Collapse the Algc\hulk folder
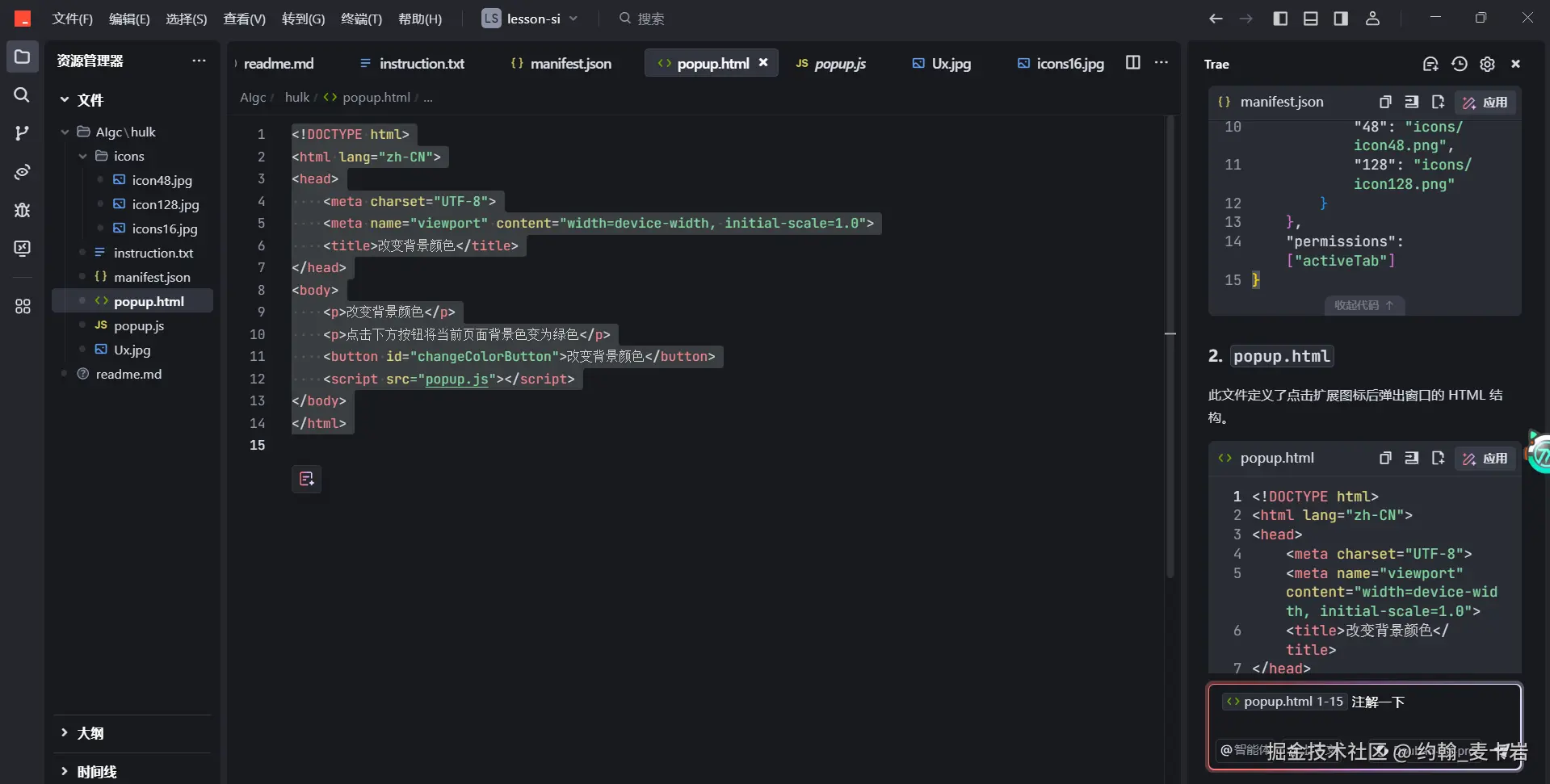The width and height of the screenshot is (1550, 784). click(x=65, y=132)
